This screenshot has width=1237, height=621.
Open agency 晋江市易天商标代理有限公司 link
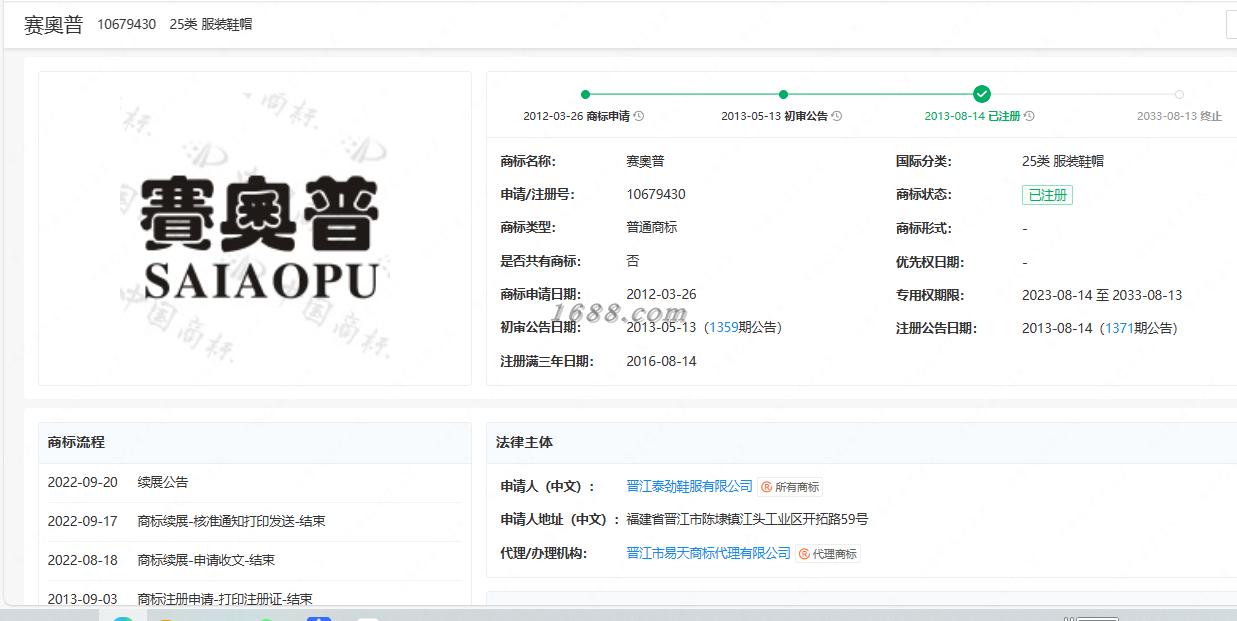pyautogui.click(x=708, y=553)
